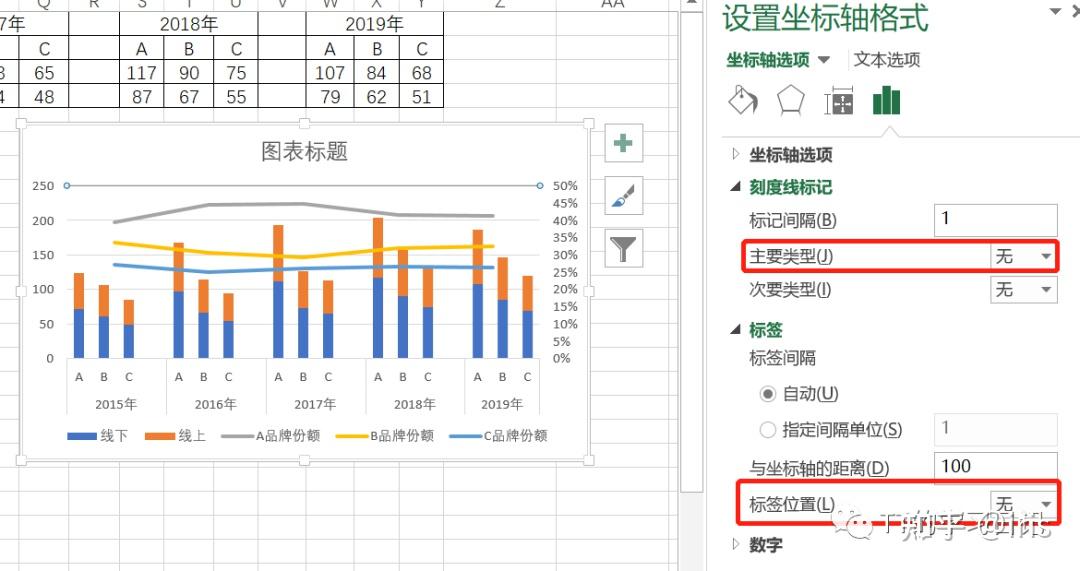This screenshot has height=571, width=1080.
Task: Click the 2016年 axis label
Action: point(216,404)
